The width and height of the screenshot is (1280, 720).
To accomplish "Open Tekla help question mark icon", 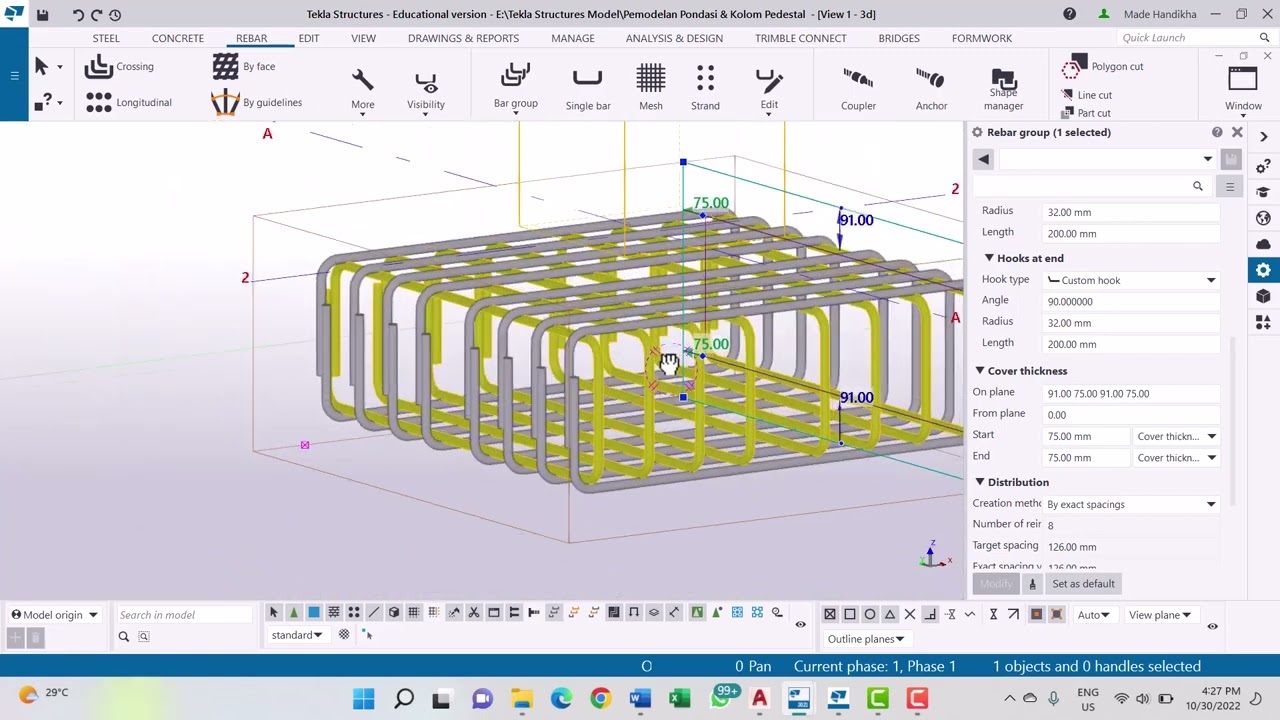I will coord(1070,14).
